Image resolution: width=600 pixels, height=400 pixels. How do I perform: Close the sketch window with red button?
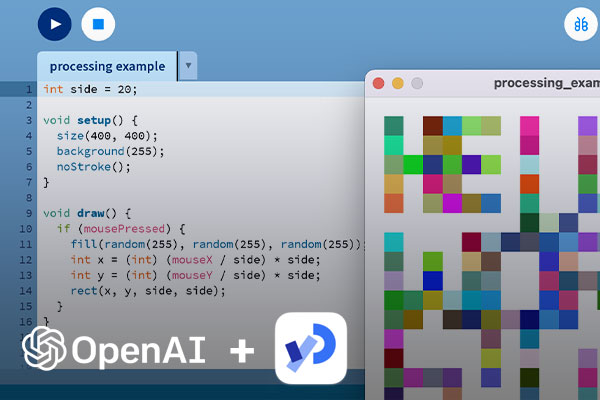pos(378,83)
